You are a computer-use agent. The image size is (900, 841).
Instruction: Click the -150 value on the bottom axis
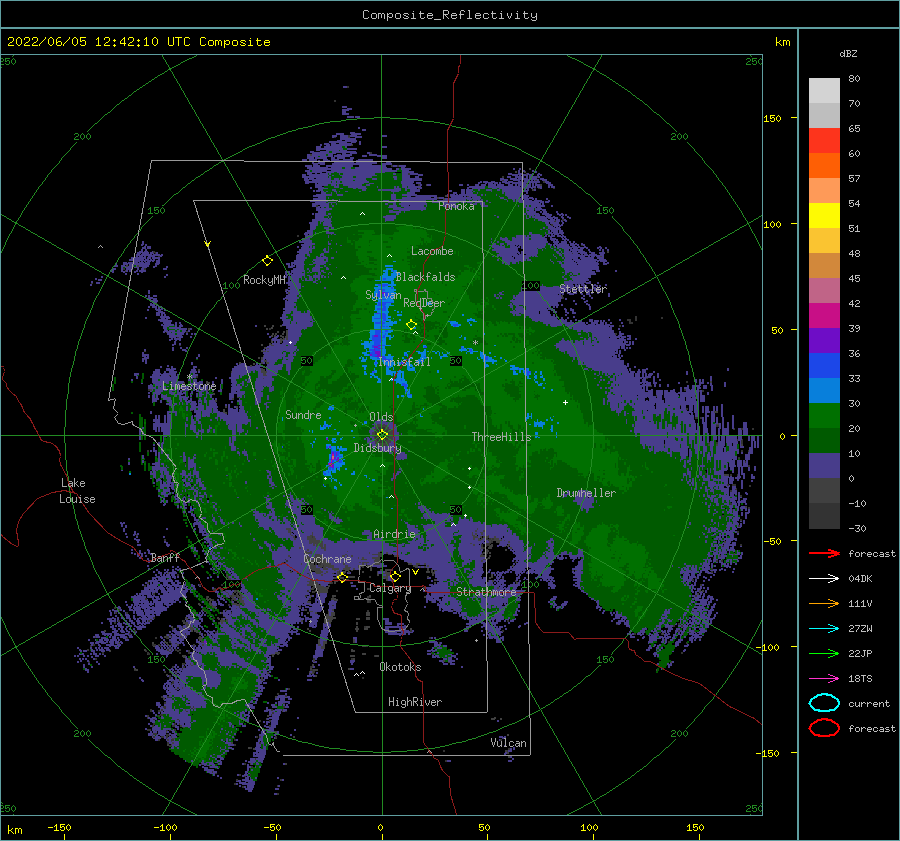tap(59, 827)
